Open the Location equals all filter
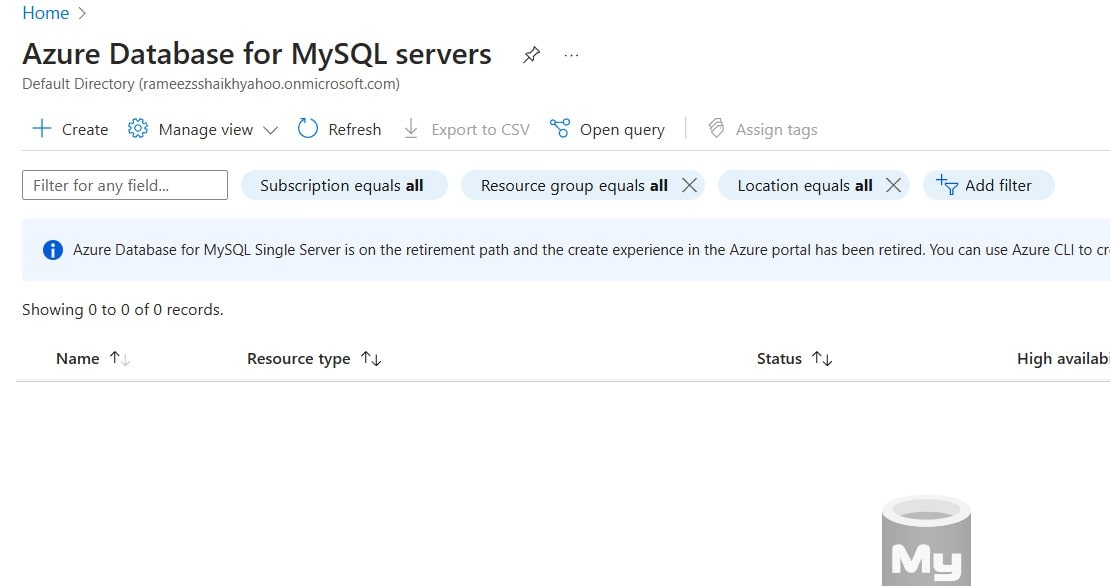The width and height of the screenshot is (1110, 586). 804,185
